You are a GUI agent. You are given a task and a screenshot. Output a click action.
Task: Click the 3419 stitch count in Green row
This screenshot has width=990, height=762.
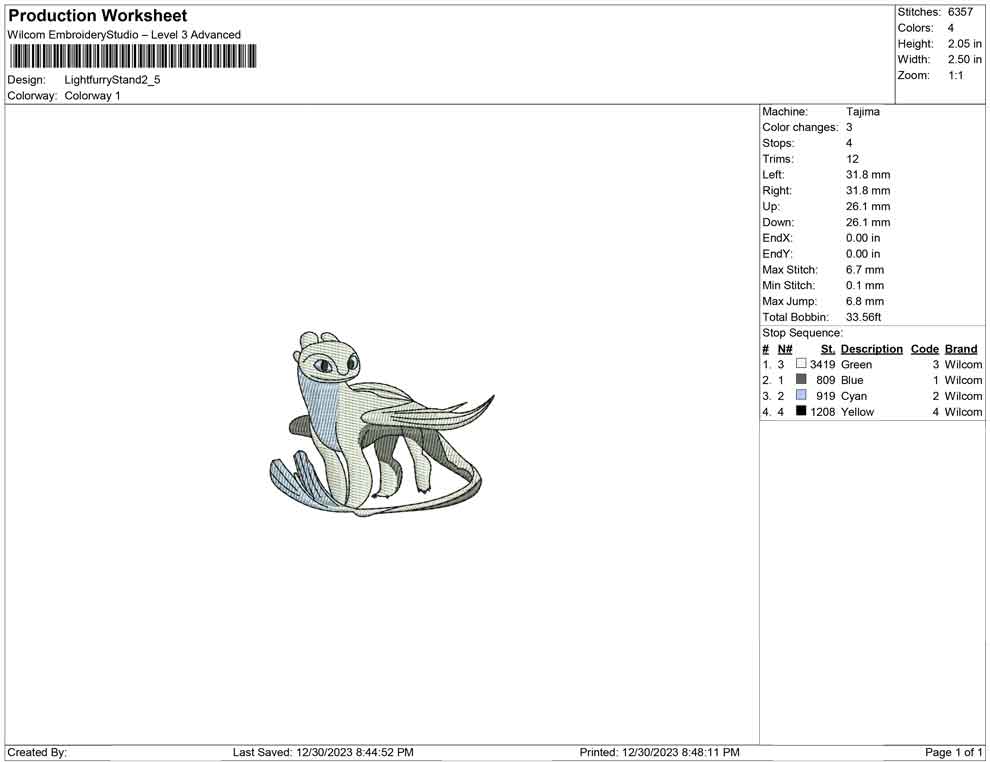coord(823,364)
